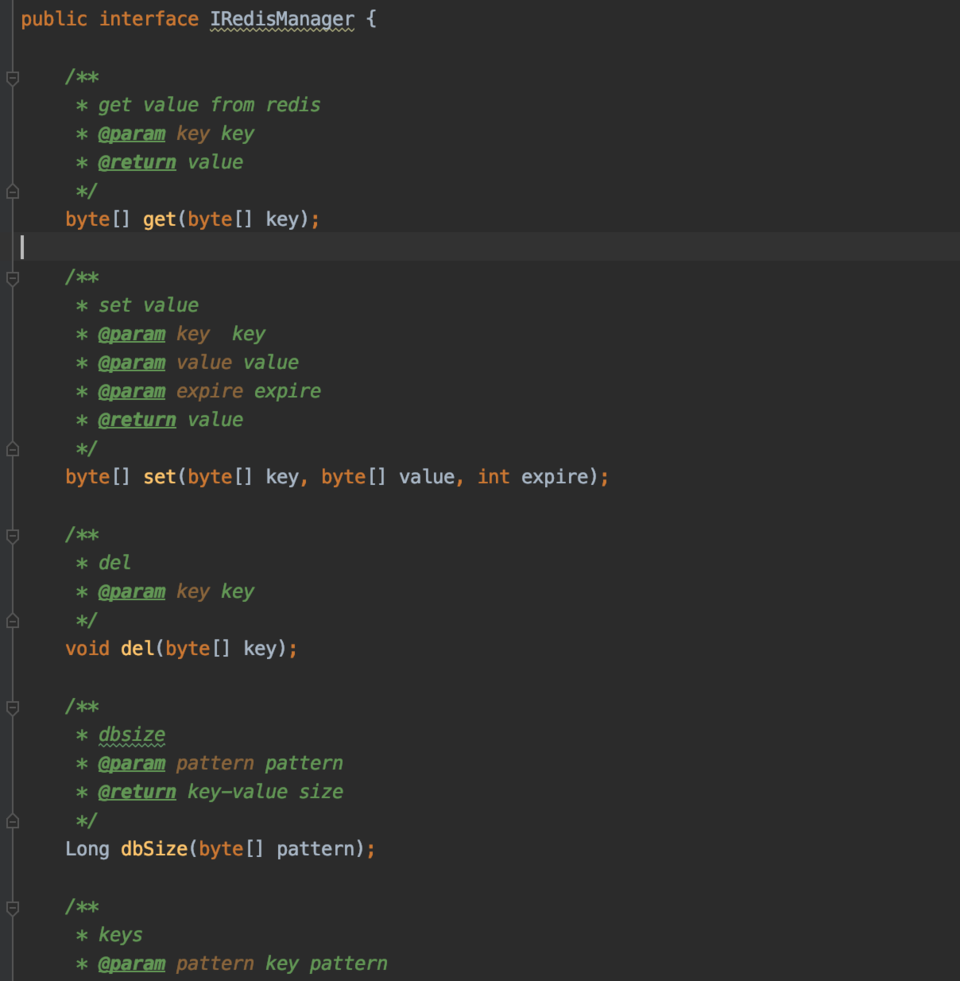Click fold end marker above the del method
Screen dimensions: 960x981
(12, 621)
